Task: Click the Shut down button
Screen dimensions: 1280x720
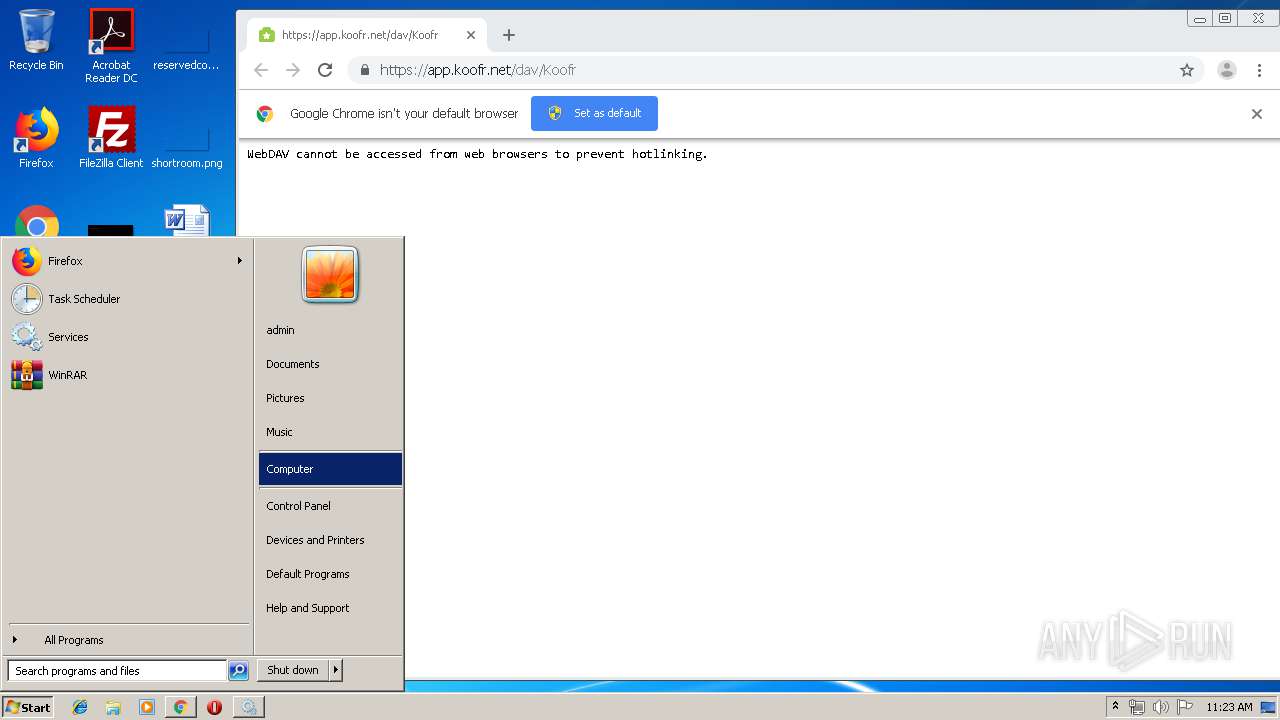Action: pos(293,670)
